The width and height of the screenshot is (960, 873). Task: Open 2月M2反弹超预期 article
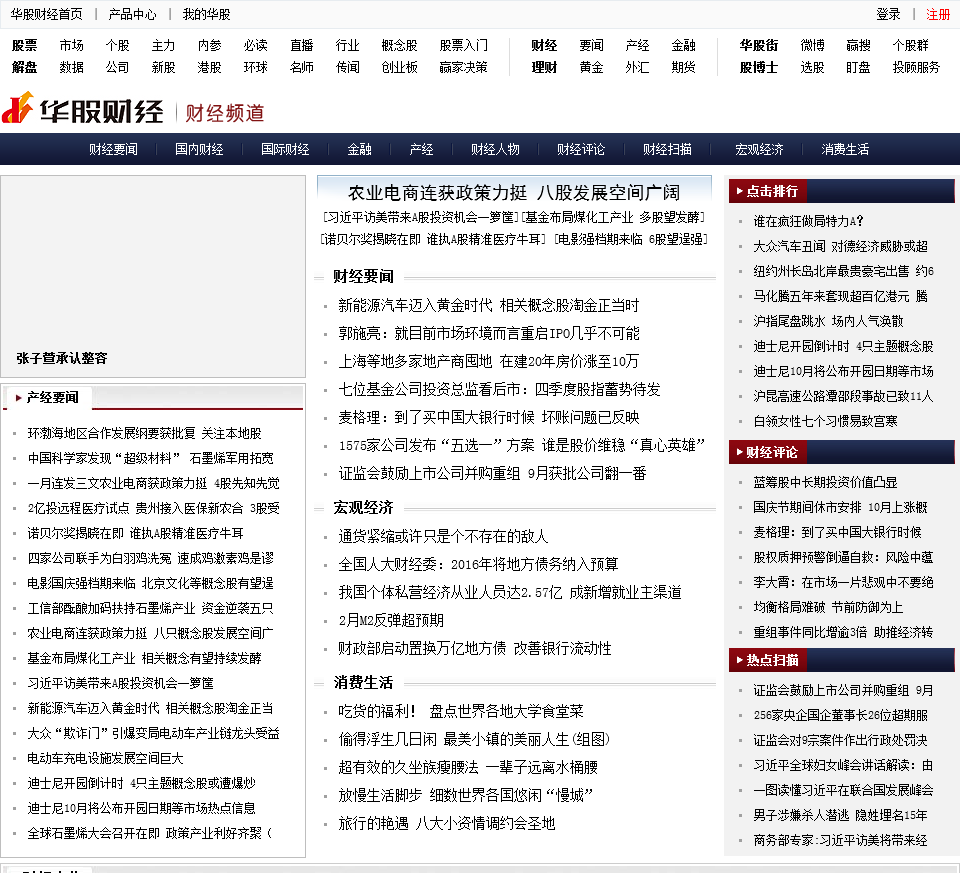[391, 621]
